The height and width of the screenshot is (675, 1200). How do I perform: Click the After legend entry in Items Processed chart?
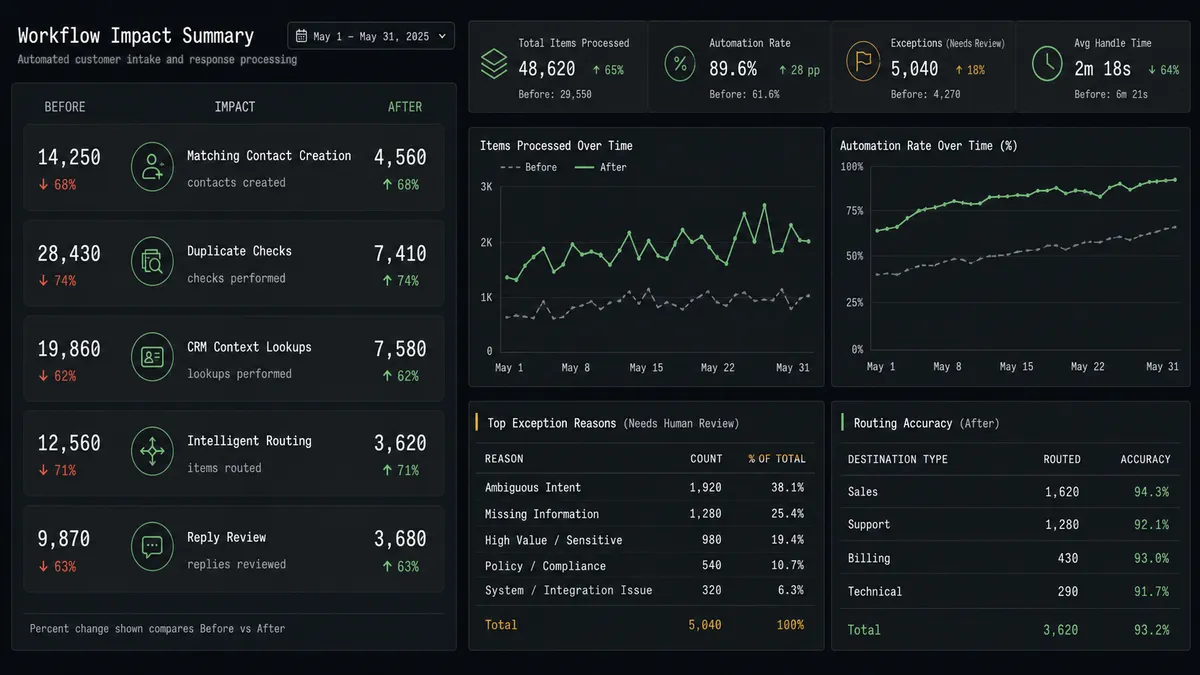coord(600,167)
